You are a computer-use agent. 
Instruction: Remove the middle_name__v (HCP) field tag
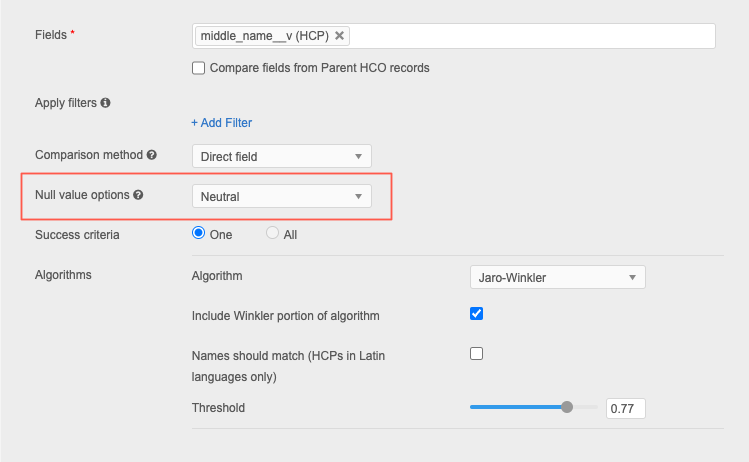[340, 36]
